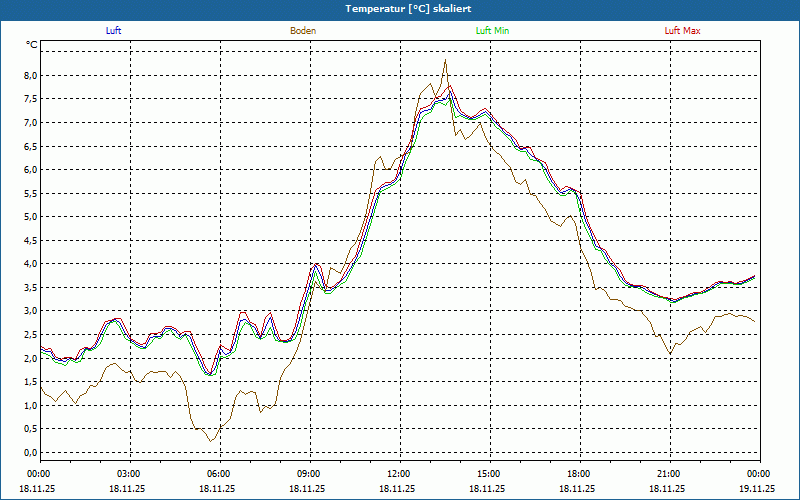Click the lowest dip of the Boden curve
Viewport: 800px width, 500px height.
click(210, 441)
